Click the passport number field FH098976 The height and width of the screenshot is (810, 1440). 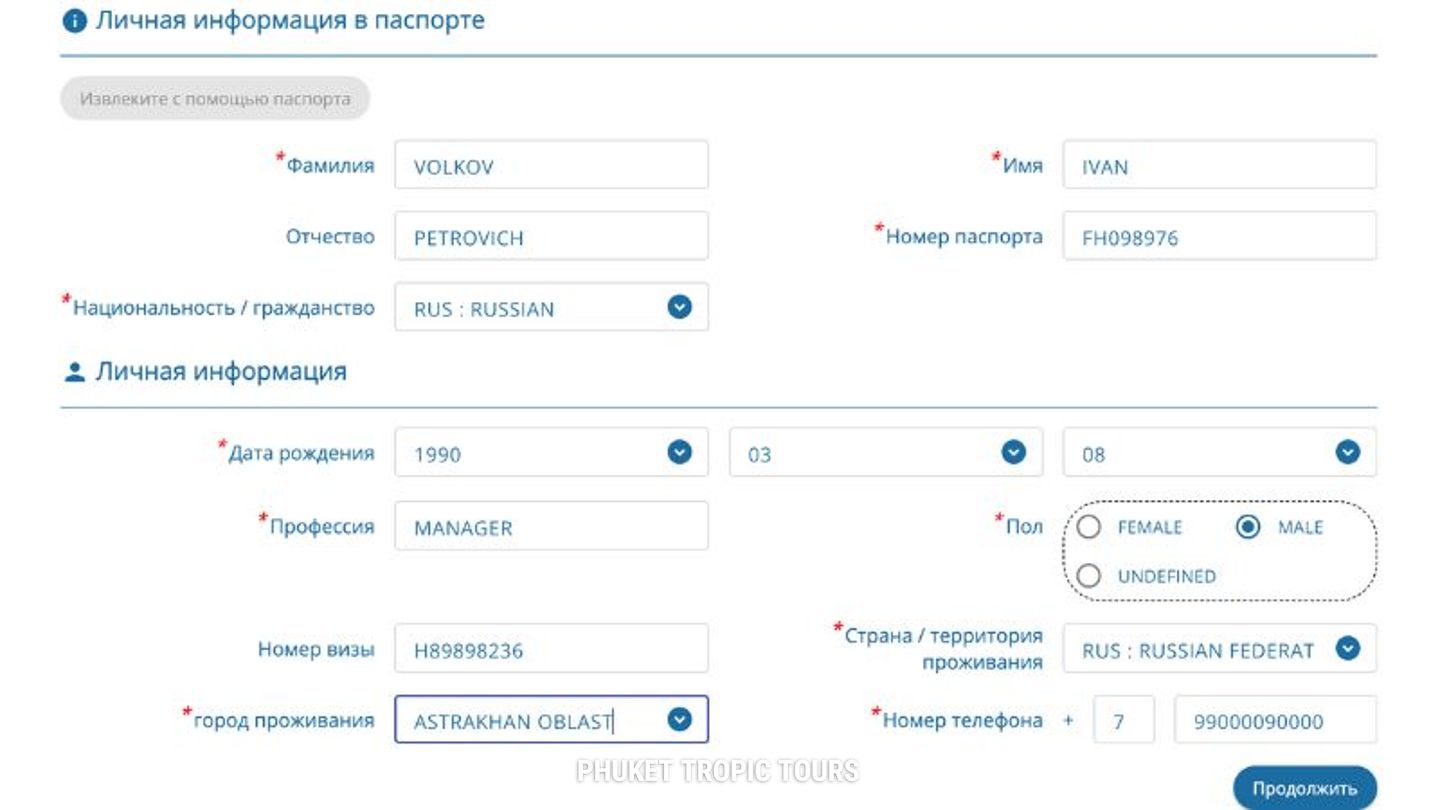1219,237
